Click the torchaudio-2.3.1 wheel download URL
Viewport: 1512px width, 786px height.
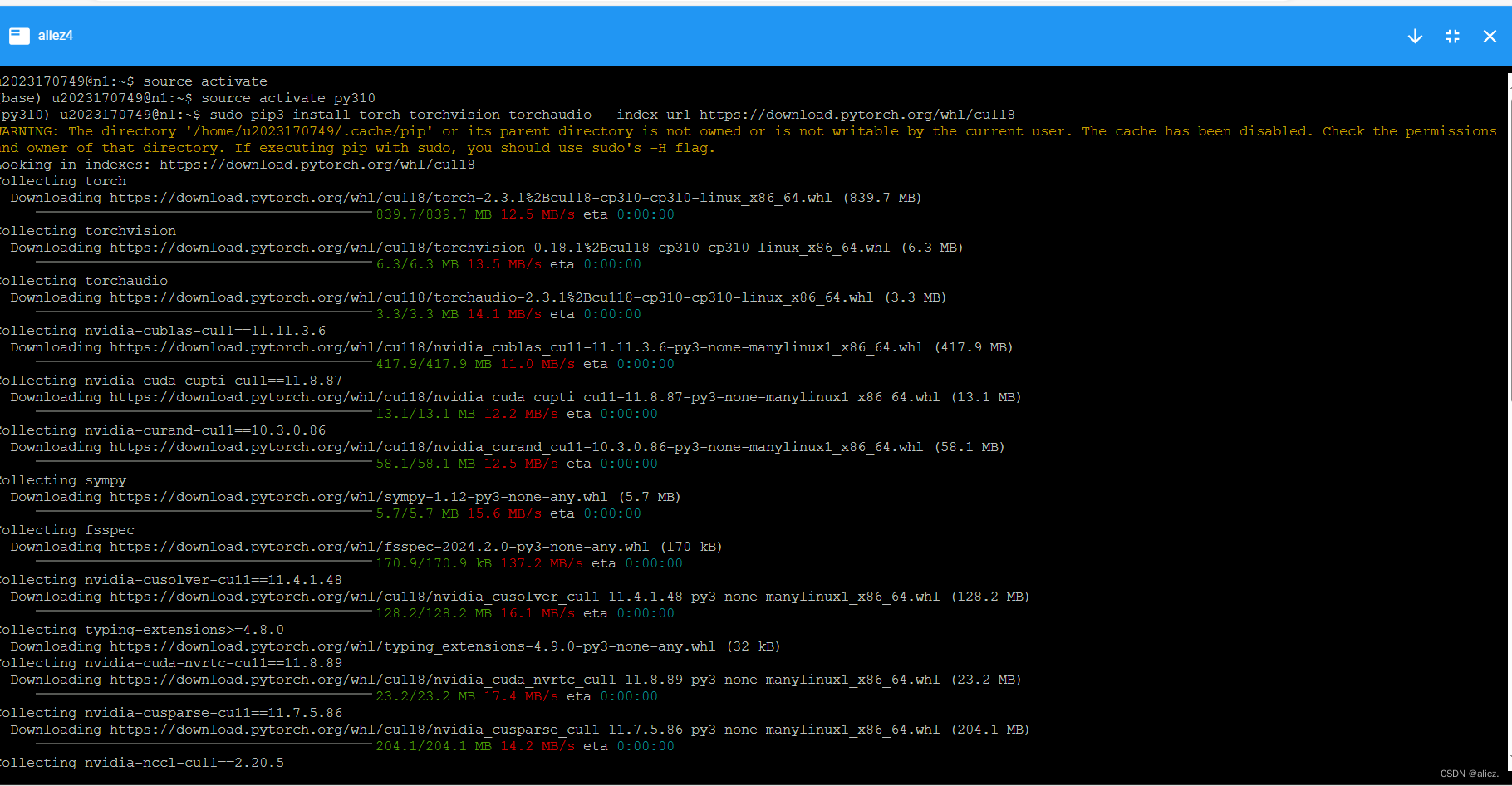(x=491, y=297)
